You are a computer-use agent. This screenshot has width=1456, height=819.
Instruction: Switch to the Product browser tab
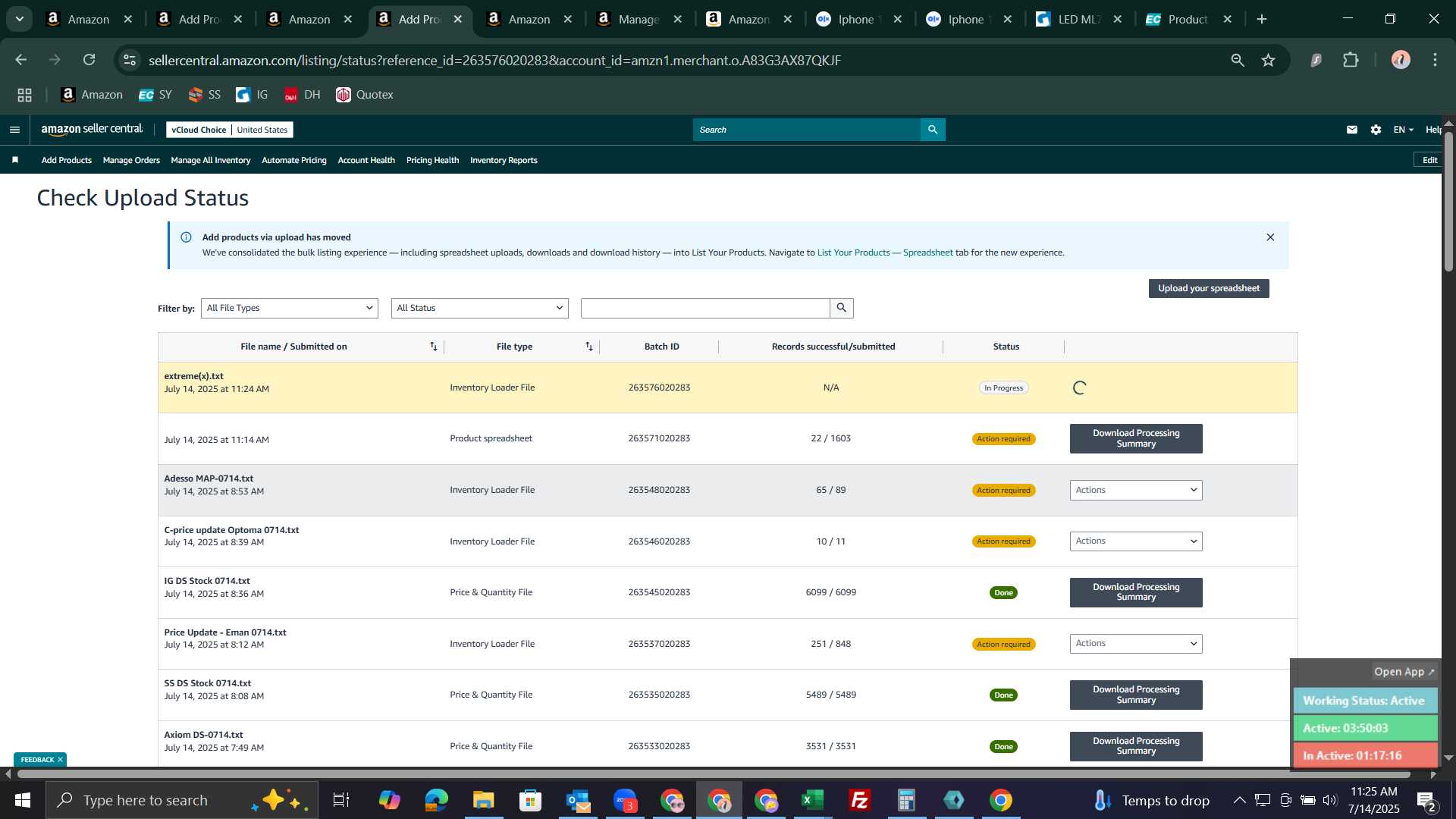[1188, 19]
